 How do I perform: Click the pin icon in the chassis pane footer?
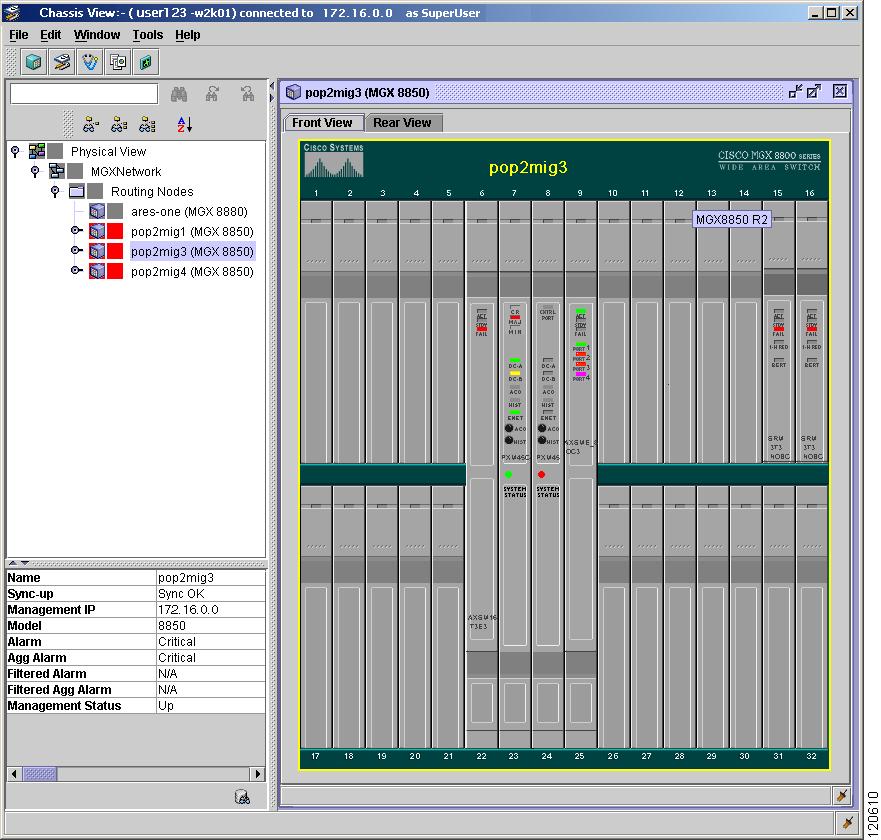(842, 796)
